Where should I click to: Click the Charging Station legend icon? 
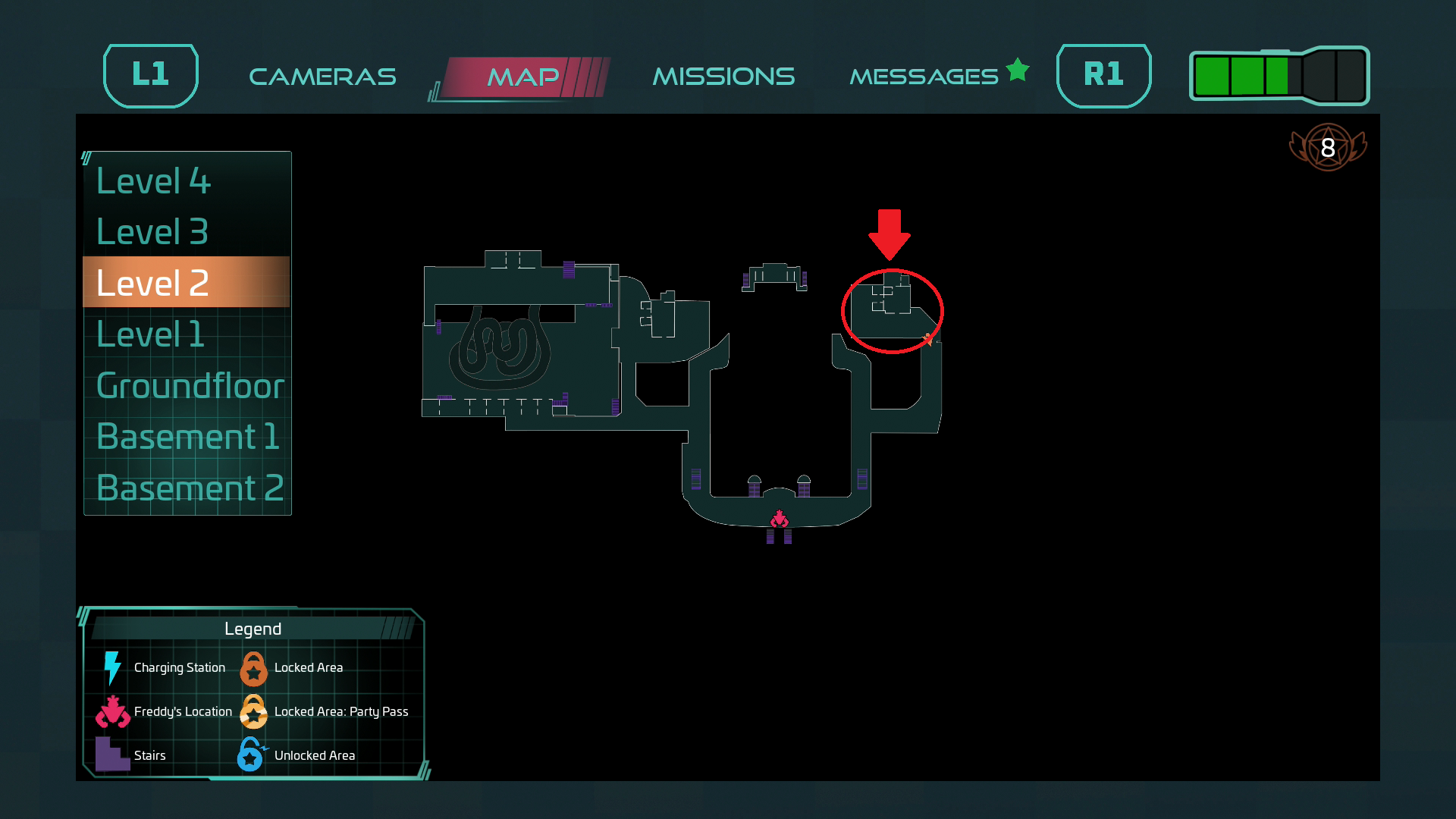point(114,666)
